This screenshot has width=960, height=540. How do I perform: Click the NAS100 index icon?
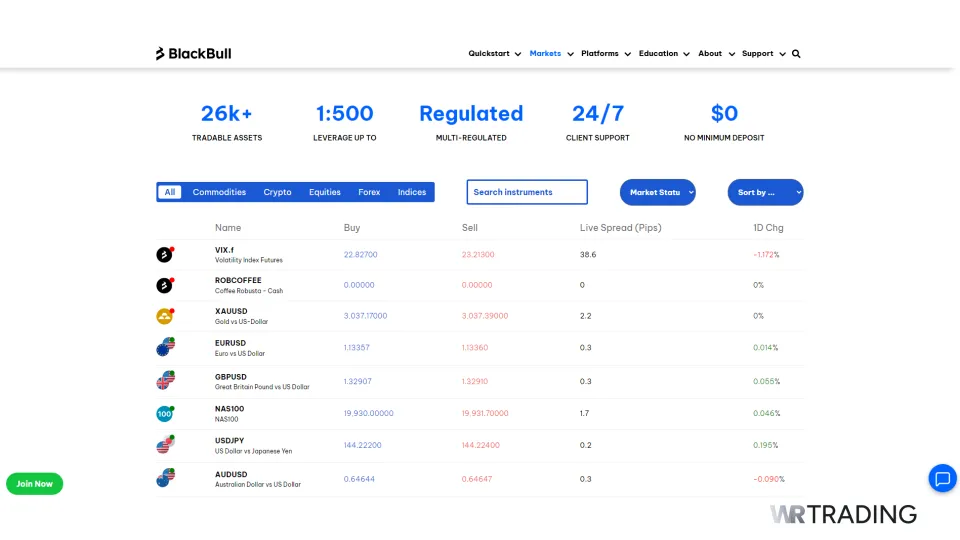(165, 413)
